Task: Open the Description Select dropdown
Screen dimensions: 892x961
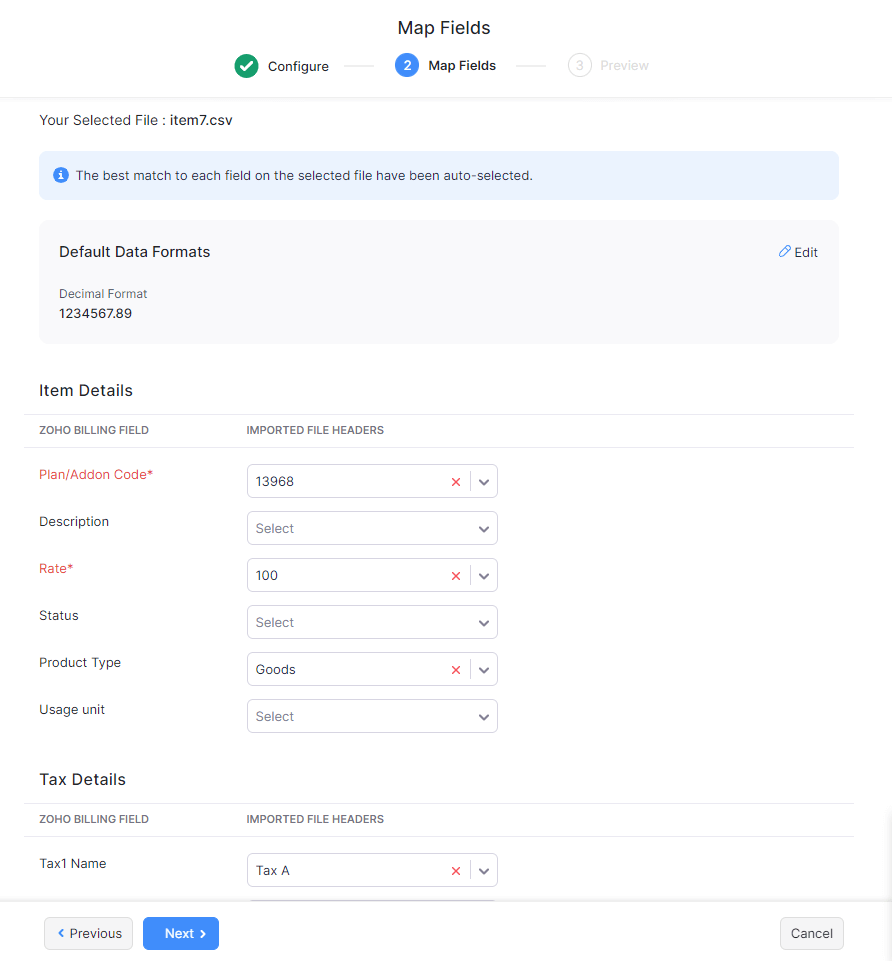Action: (x=372, y=528)
